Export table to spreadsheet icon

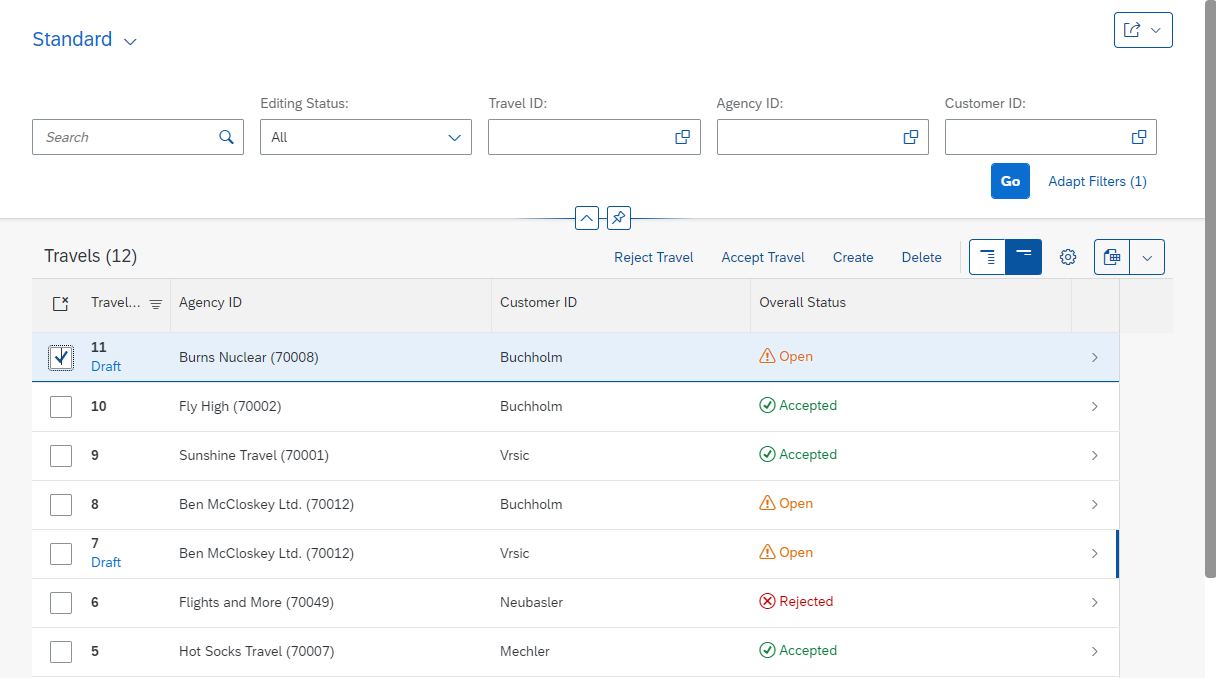[1112, 257]
